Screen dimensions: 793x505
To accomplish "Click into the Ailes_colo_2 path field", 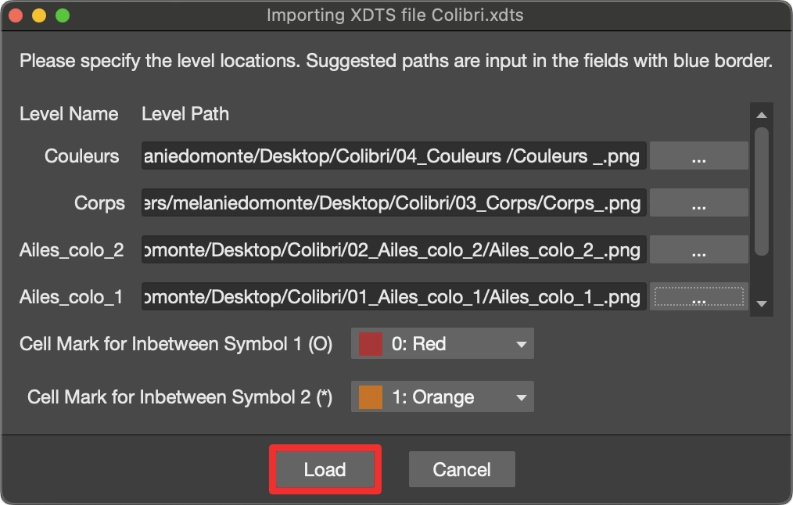I will tap(393, 250).
